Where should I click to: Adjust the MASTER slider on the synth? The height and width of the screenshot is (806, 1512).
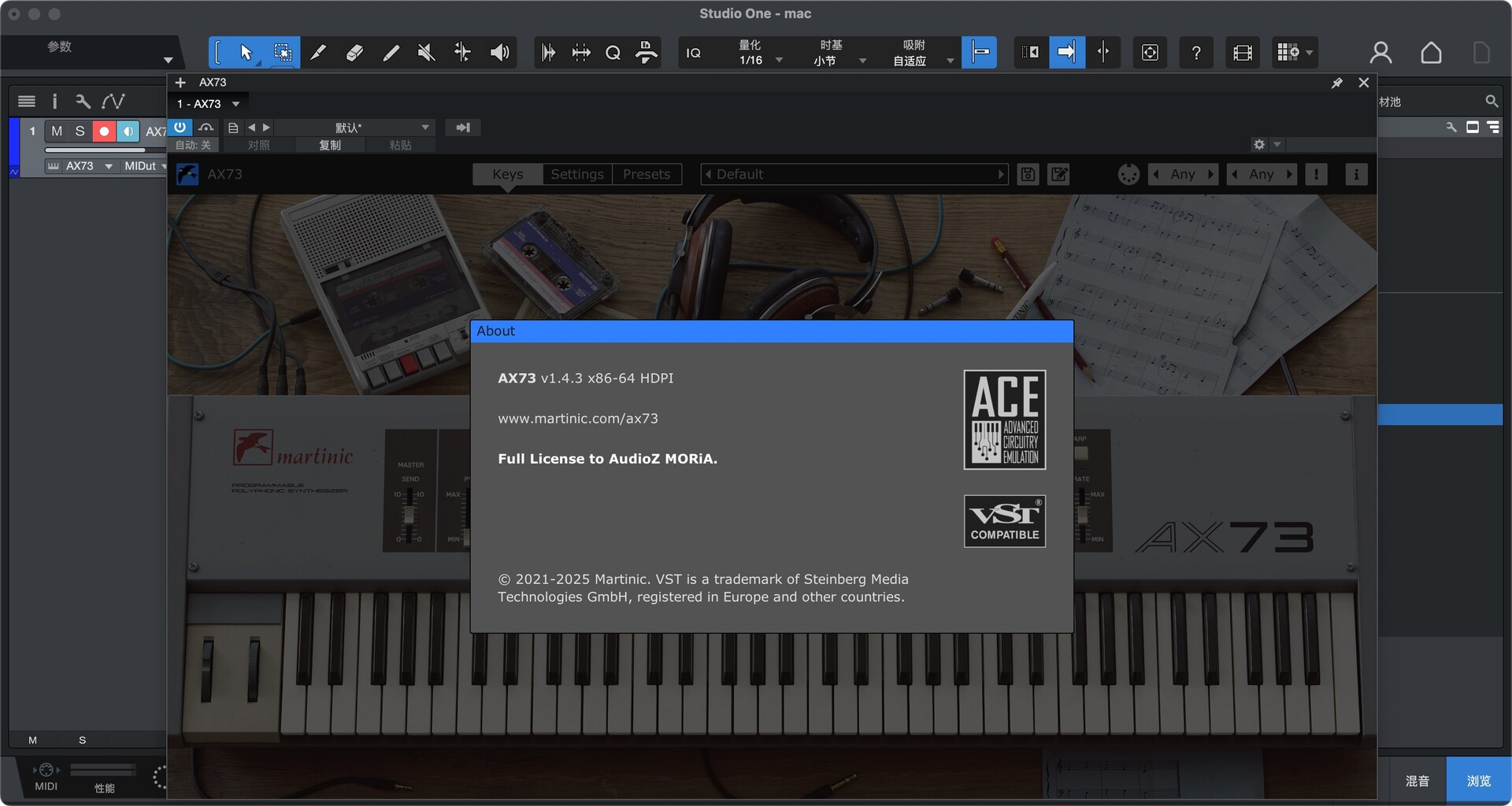point(409,515)
